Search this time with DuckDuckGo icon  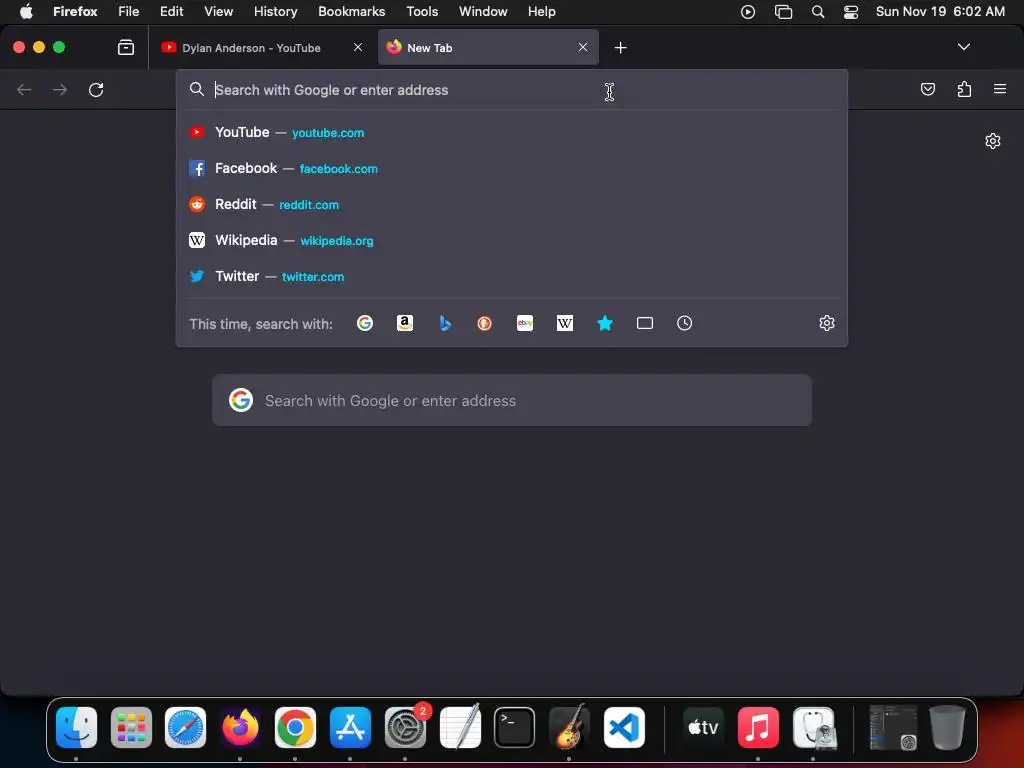pos(485,323)
